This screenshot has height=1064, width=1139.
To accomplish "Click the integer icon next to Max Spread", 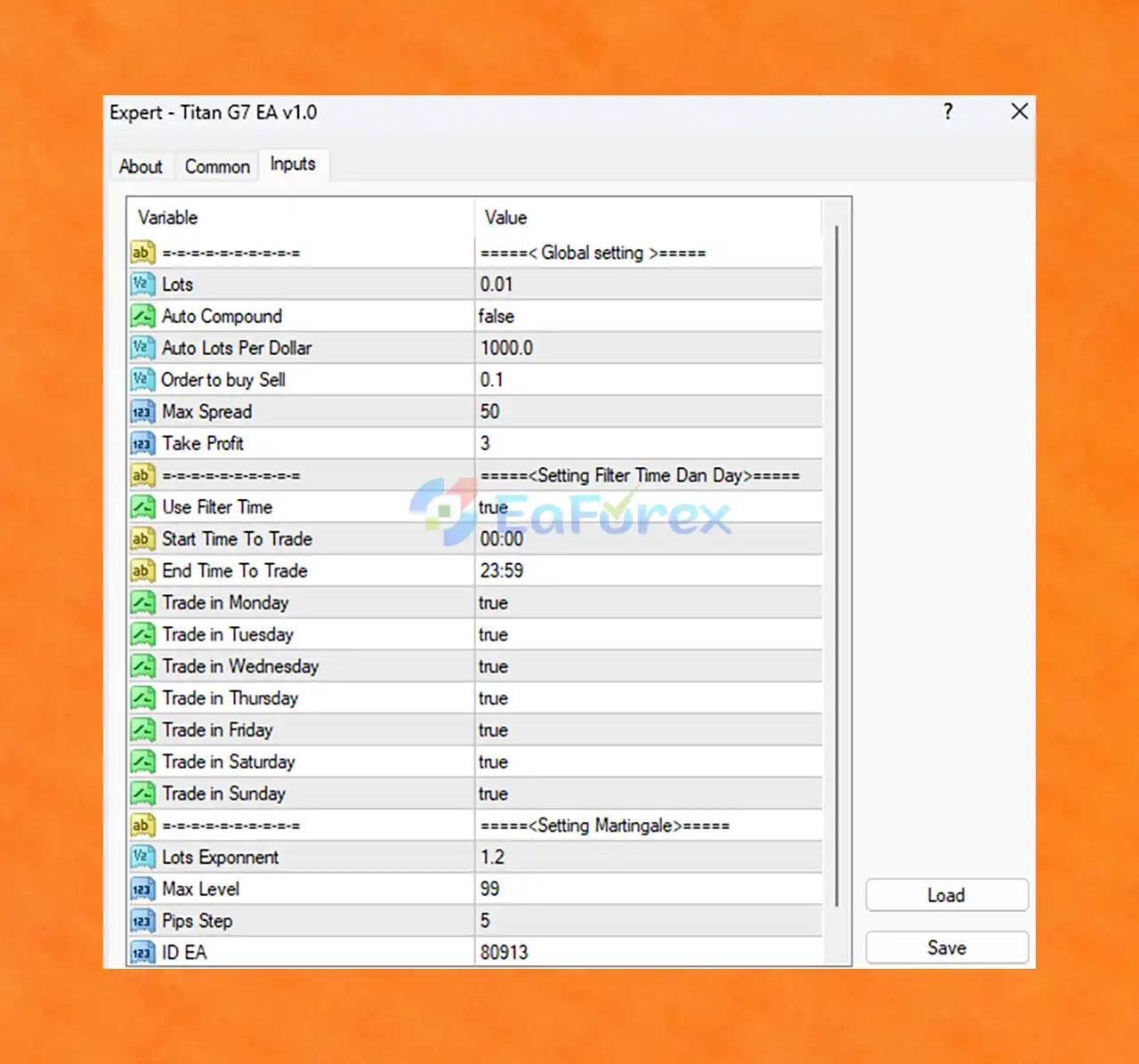I will [142, 412].
